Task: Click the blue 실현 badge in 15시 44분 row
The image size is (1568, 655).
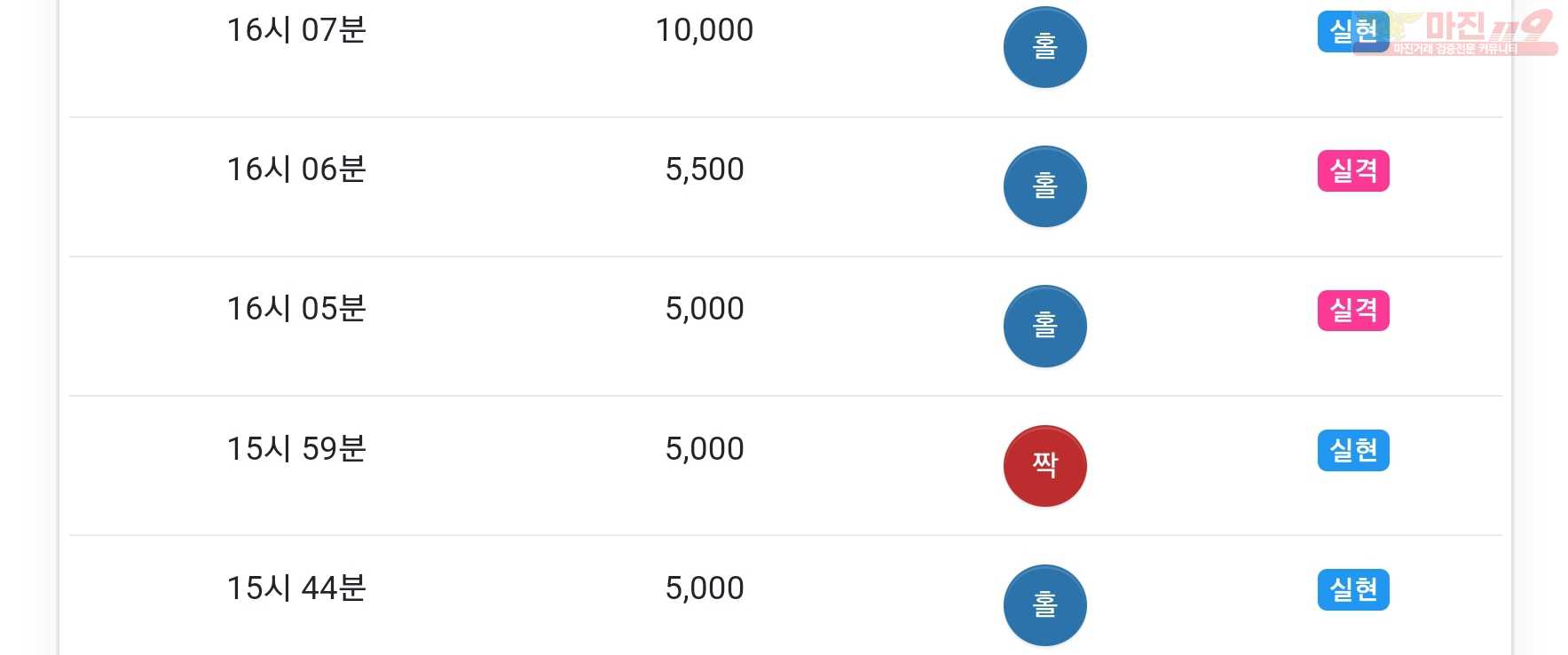Action: pyautogui.click(x=1353, y=589)
